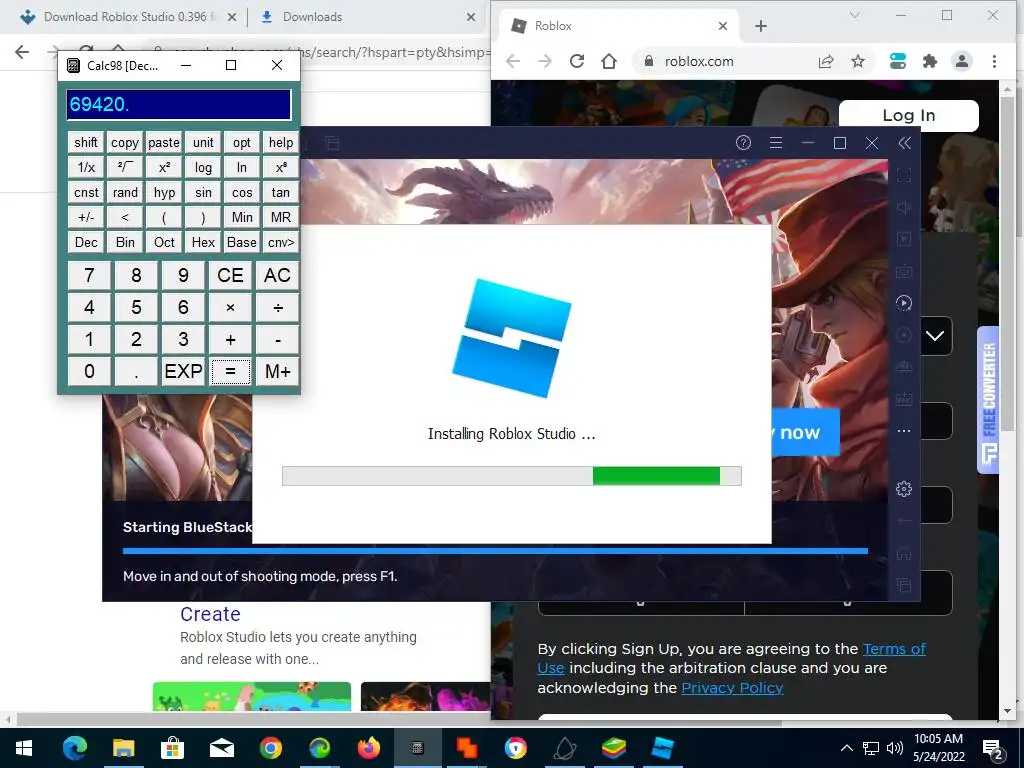This screenshot has width=1024, height=768.
Task: Switch to the Downloads tab
Action: pyautogui.click(x=367, y=17)
